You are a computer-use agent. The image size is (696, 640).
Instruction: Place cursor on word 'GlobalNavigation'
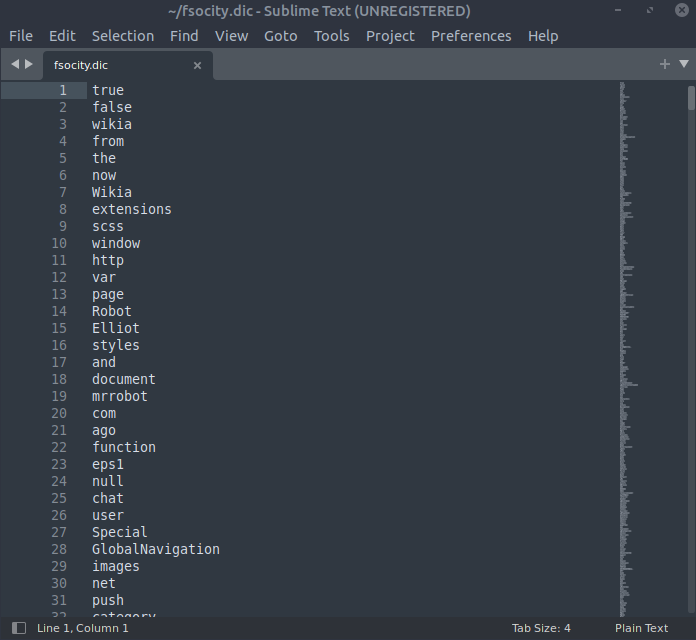(x=156, y=549)
